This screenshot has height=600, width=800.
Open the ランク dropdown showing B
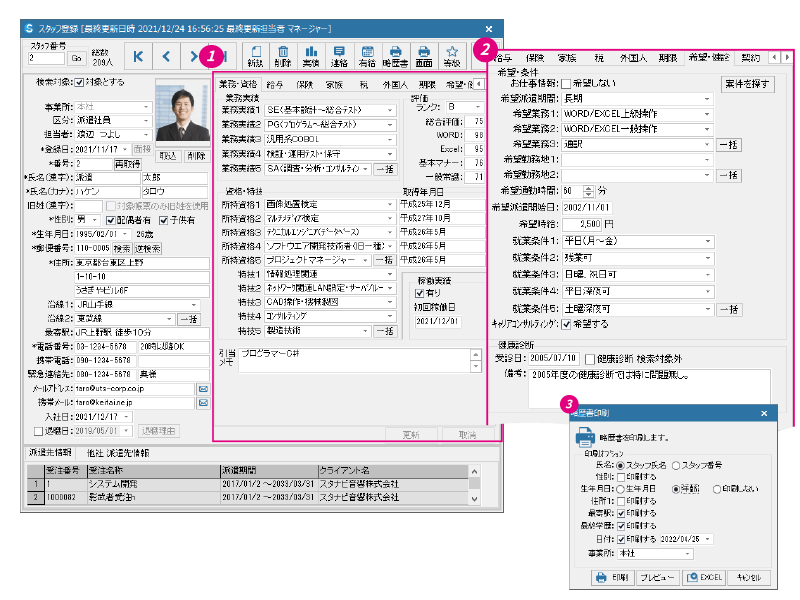(478, 107)
